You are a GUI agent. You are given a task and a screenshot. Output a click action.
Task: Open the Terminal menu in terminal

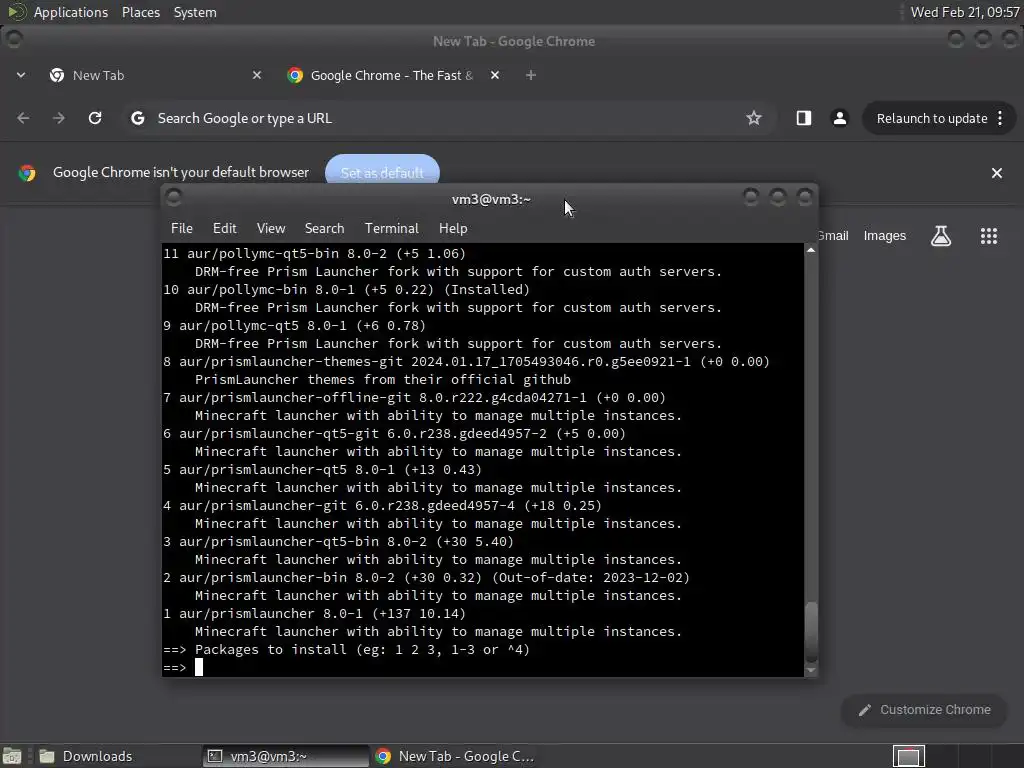[x=391, y=228]
